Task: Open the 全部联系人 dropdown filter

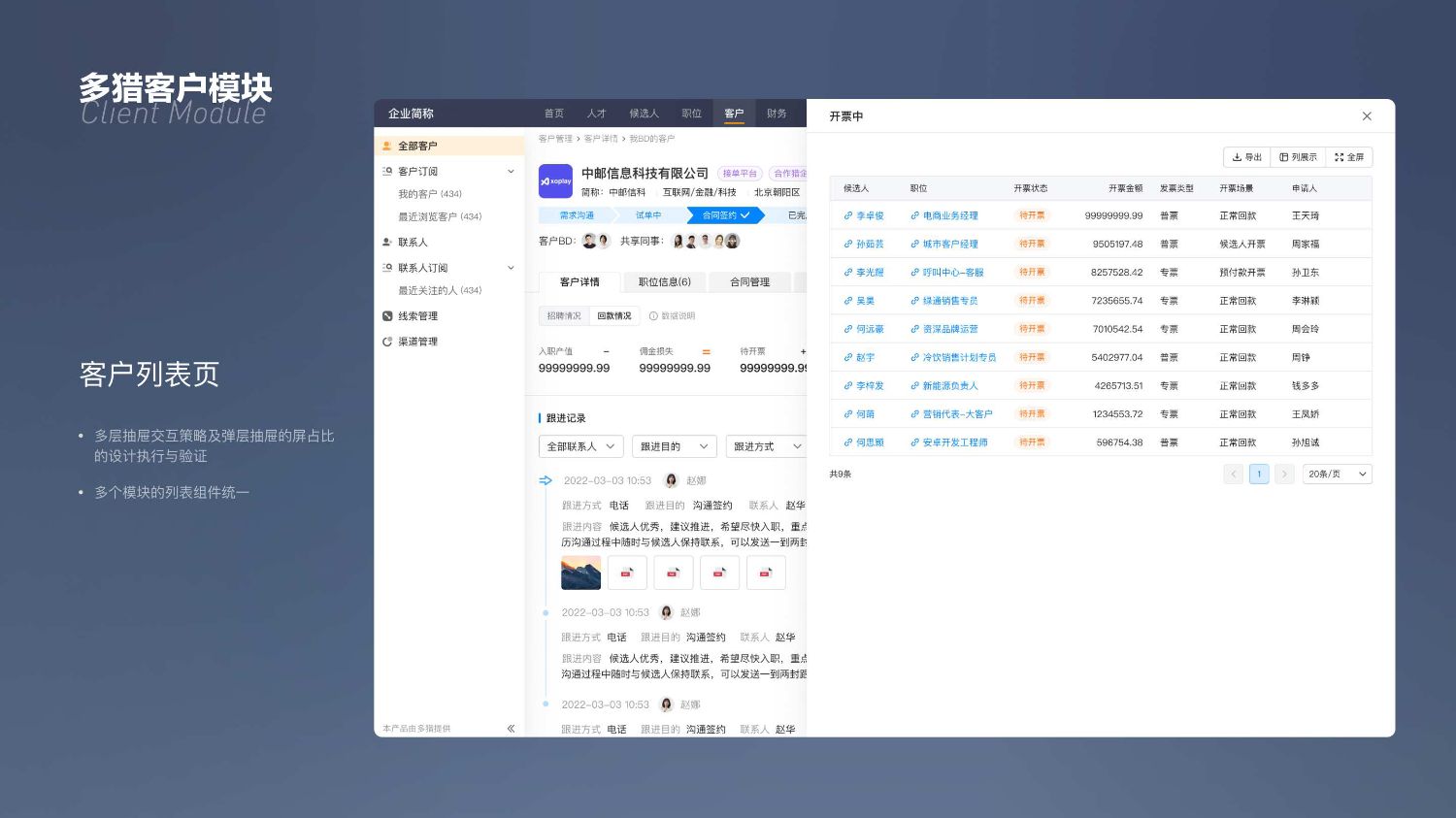Action: tap(580, 446)
